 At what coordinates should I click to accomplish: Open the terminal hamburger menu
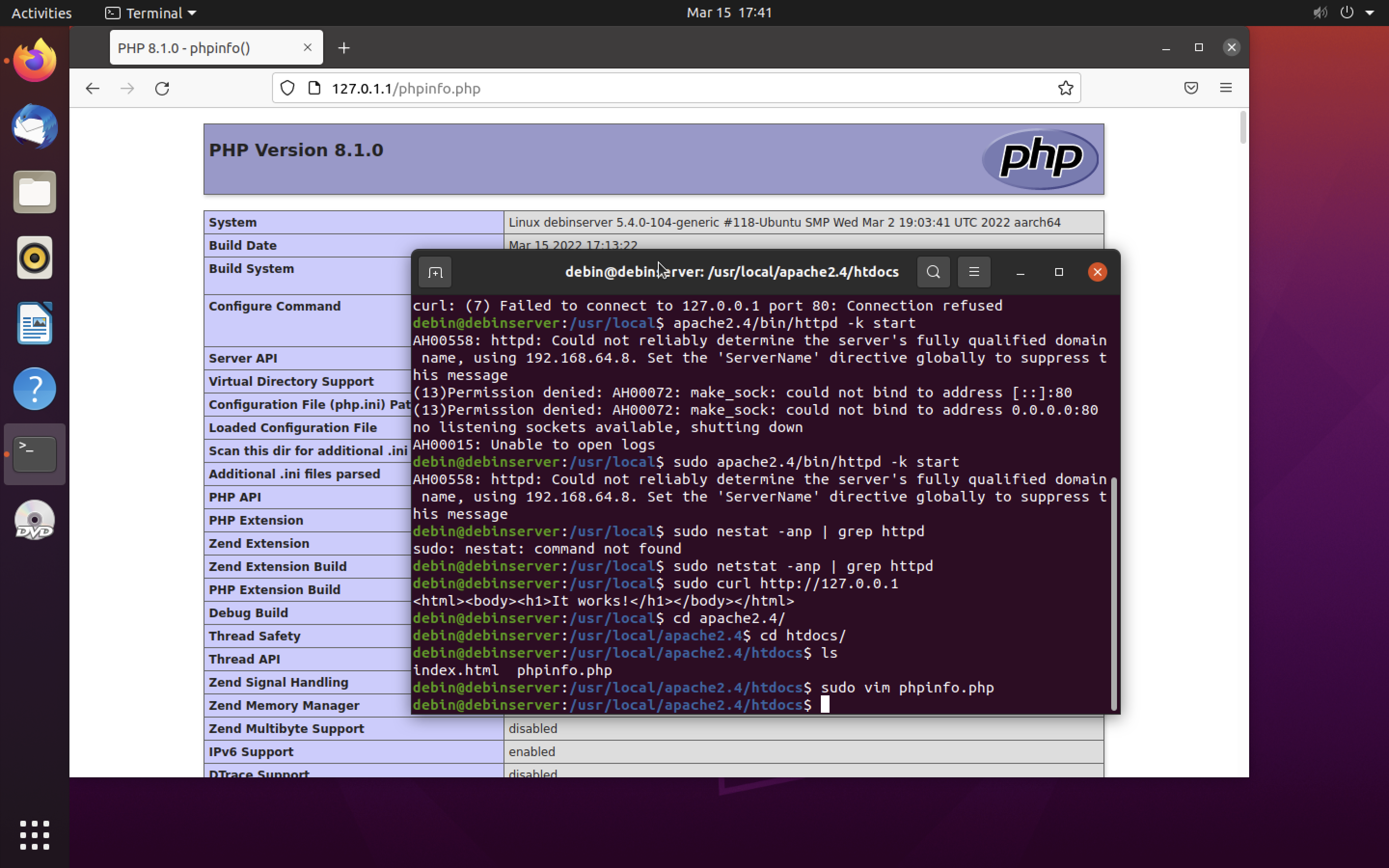tap(973, 272)
